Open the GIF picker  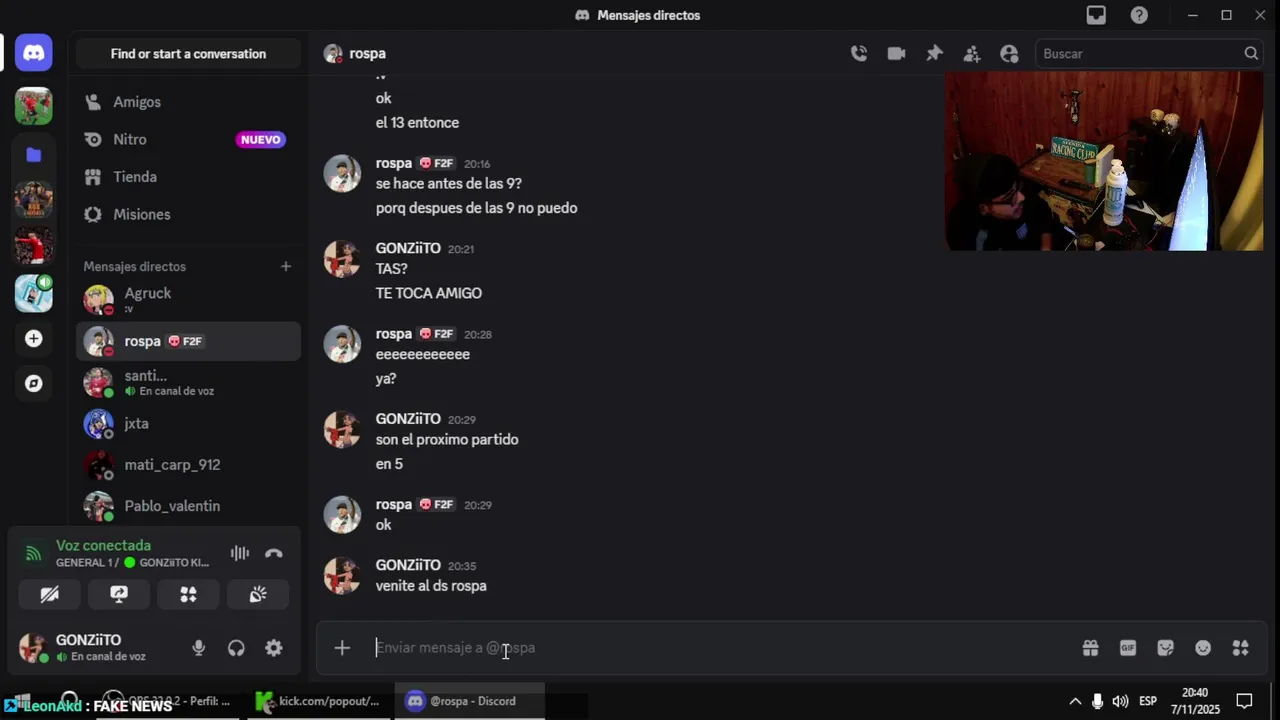(1128, 648)
